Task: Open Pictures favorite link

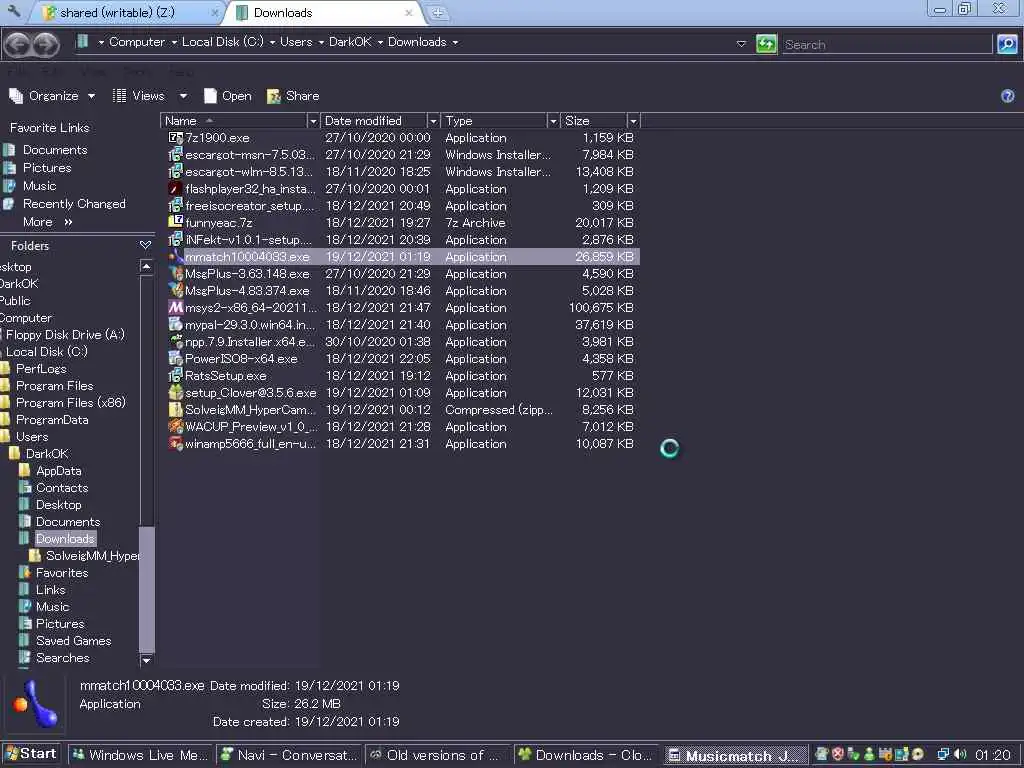Action: 47,168
